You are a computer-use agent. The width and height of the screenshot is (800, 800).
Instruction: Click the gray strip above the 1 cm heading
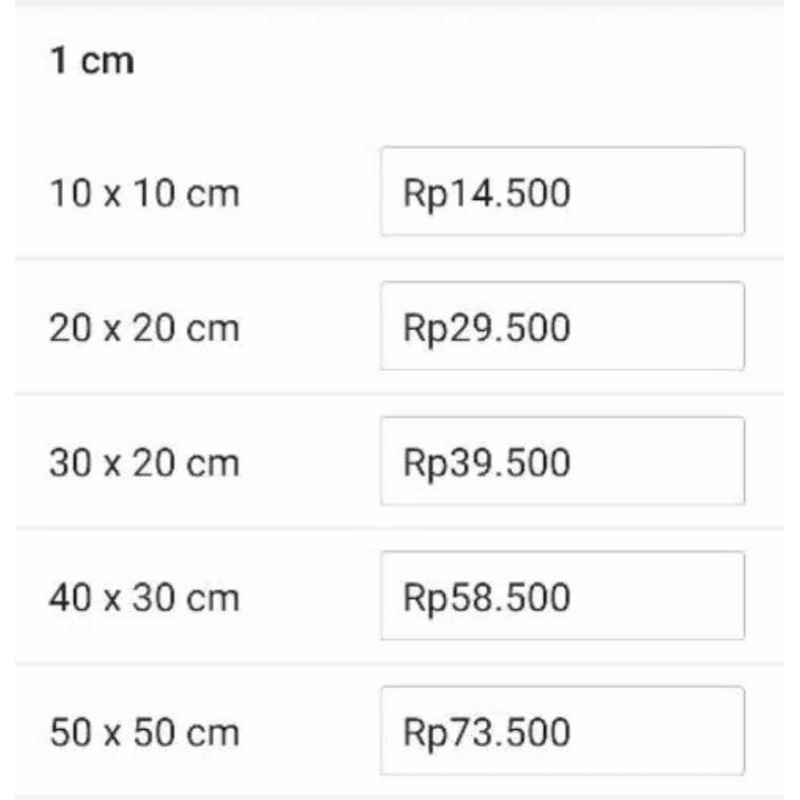click(400, 3)
